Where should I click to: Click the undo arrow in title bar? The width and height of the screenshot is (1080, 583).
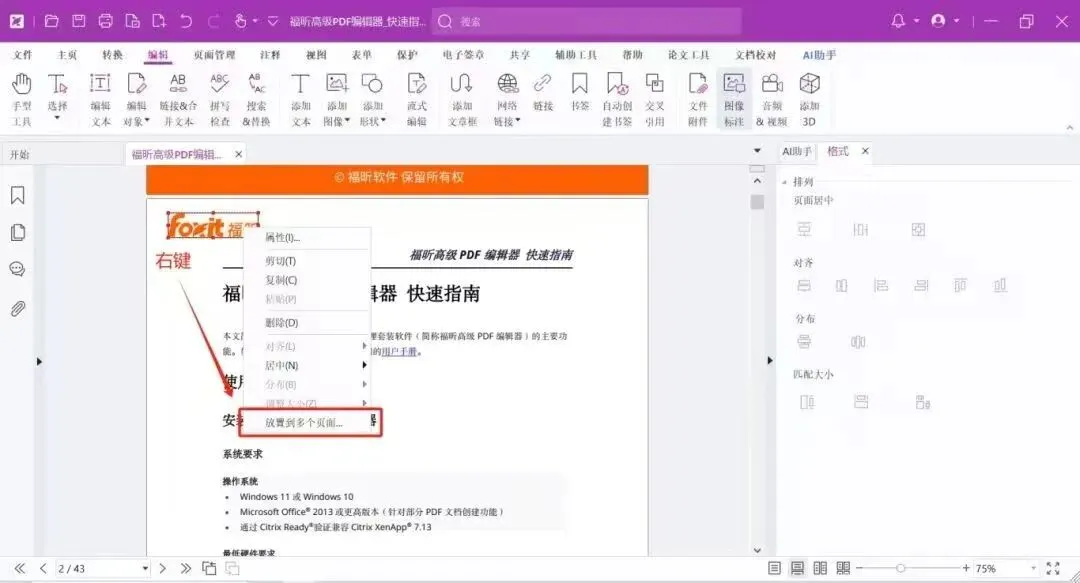[x=186, y=21]
